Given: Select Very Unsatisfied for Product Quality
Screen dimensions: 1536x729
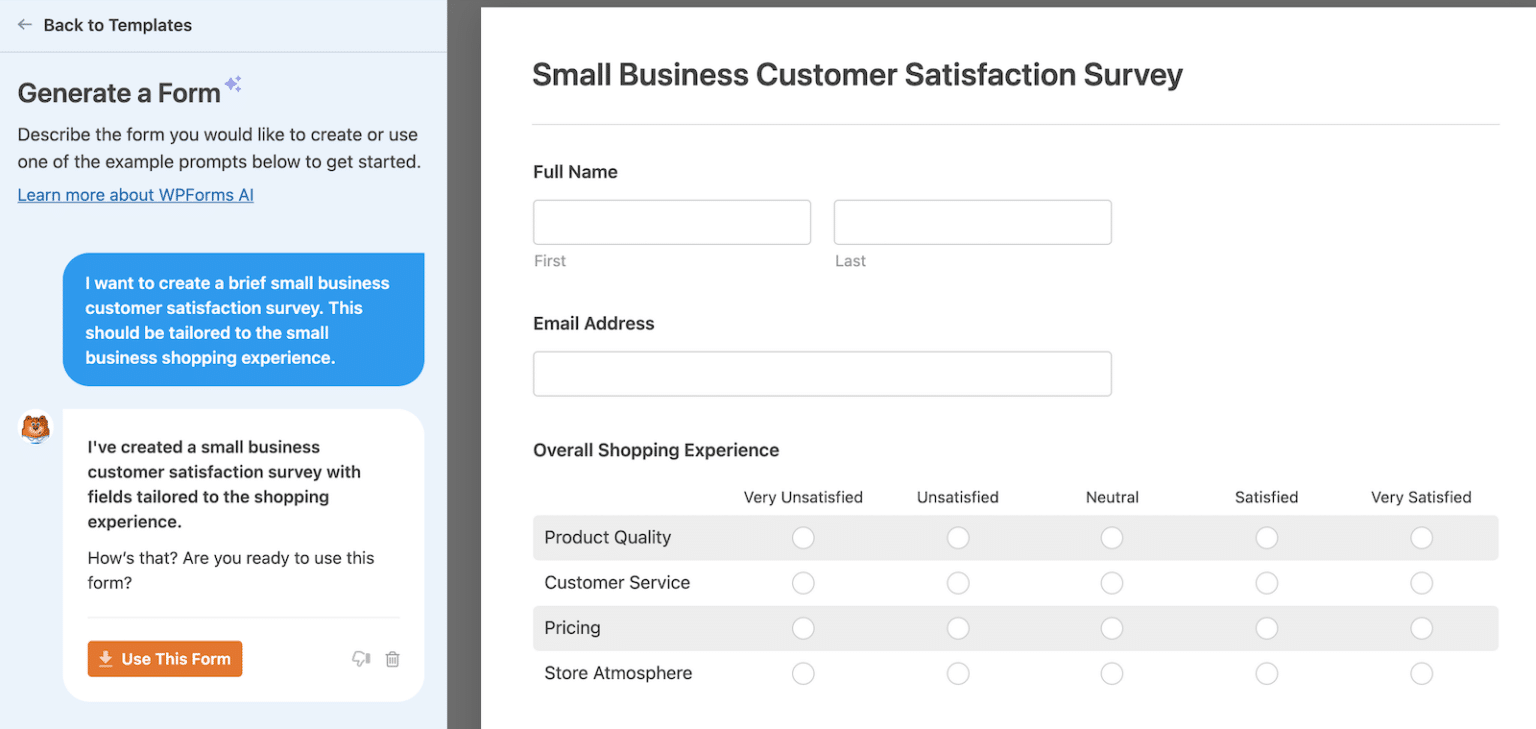Looking at the screenshot, I should point(803,538).
